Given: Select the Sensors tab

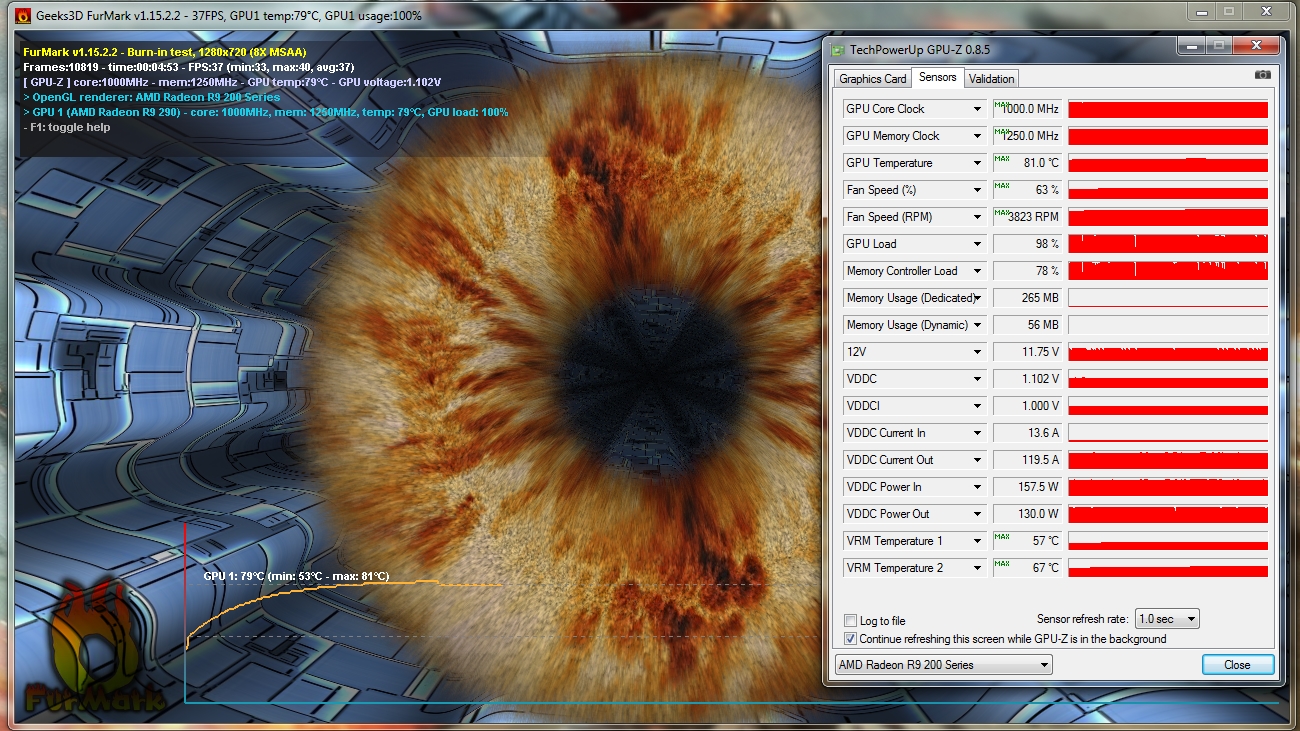Looking at the screenshot, I should 937,77.
